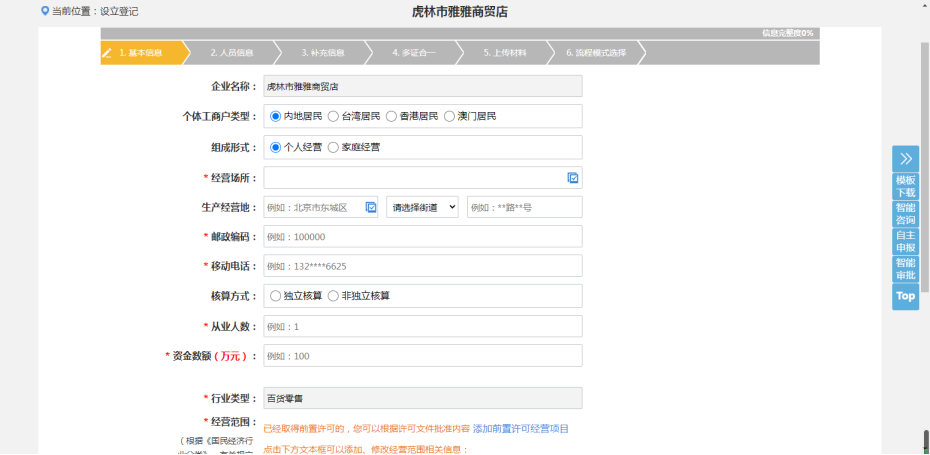This screenshot has width=930, height=455.
Task: Go to step 5 上传材料 tab
Action: pyautogui.click(x=505, y=53)
